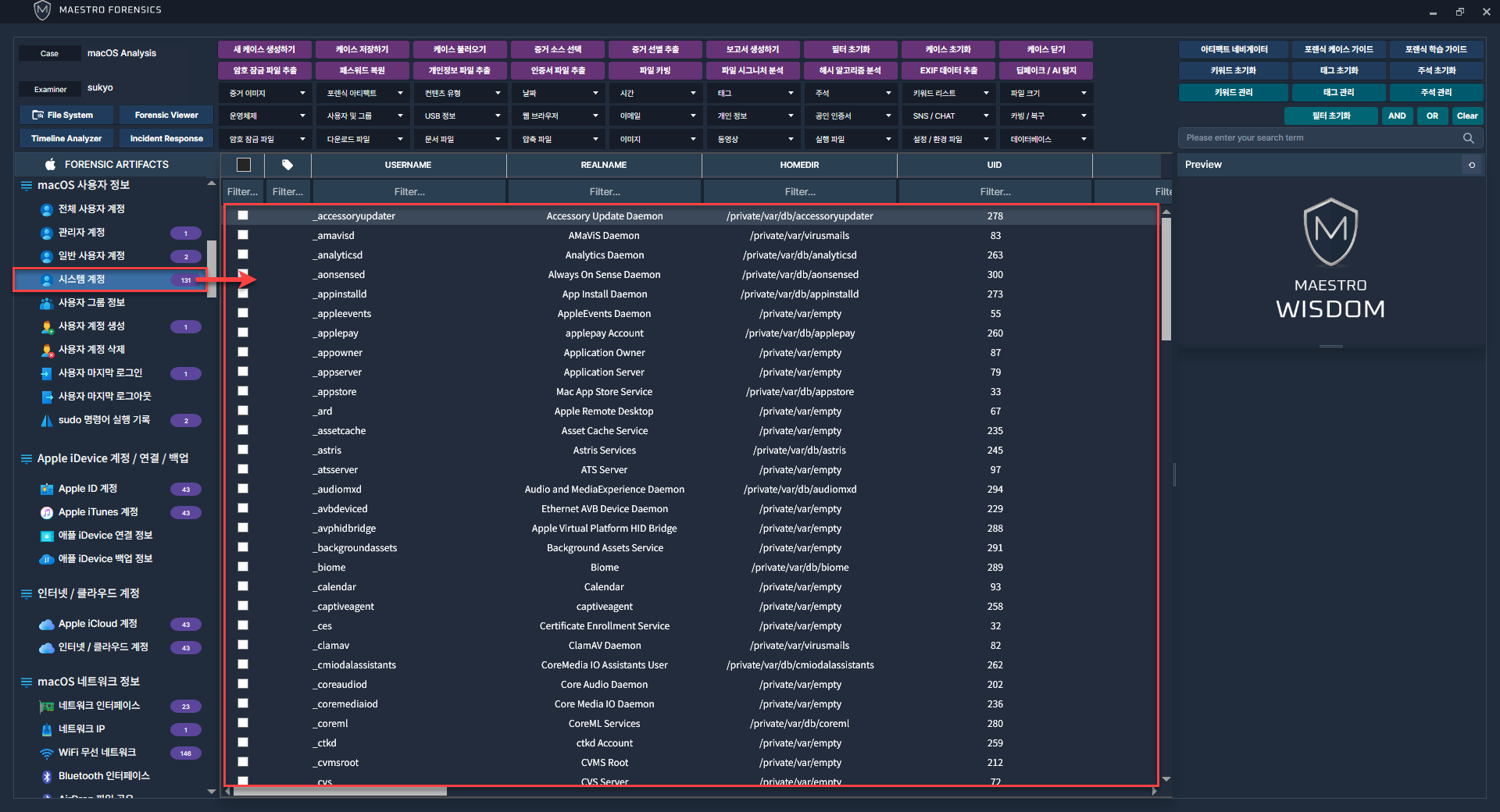The width and height of the screenshot is (1500, 812).
Task: Click the Bluetooth 인터페이스 icon
Action: [x=46, y=776]
